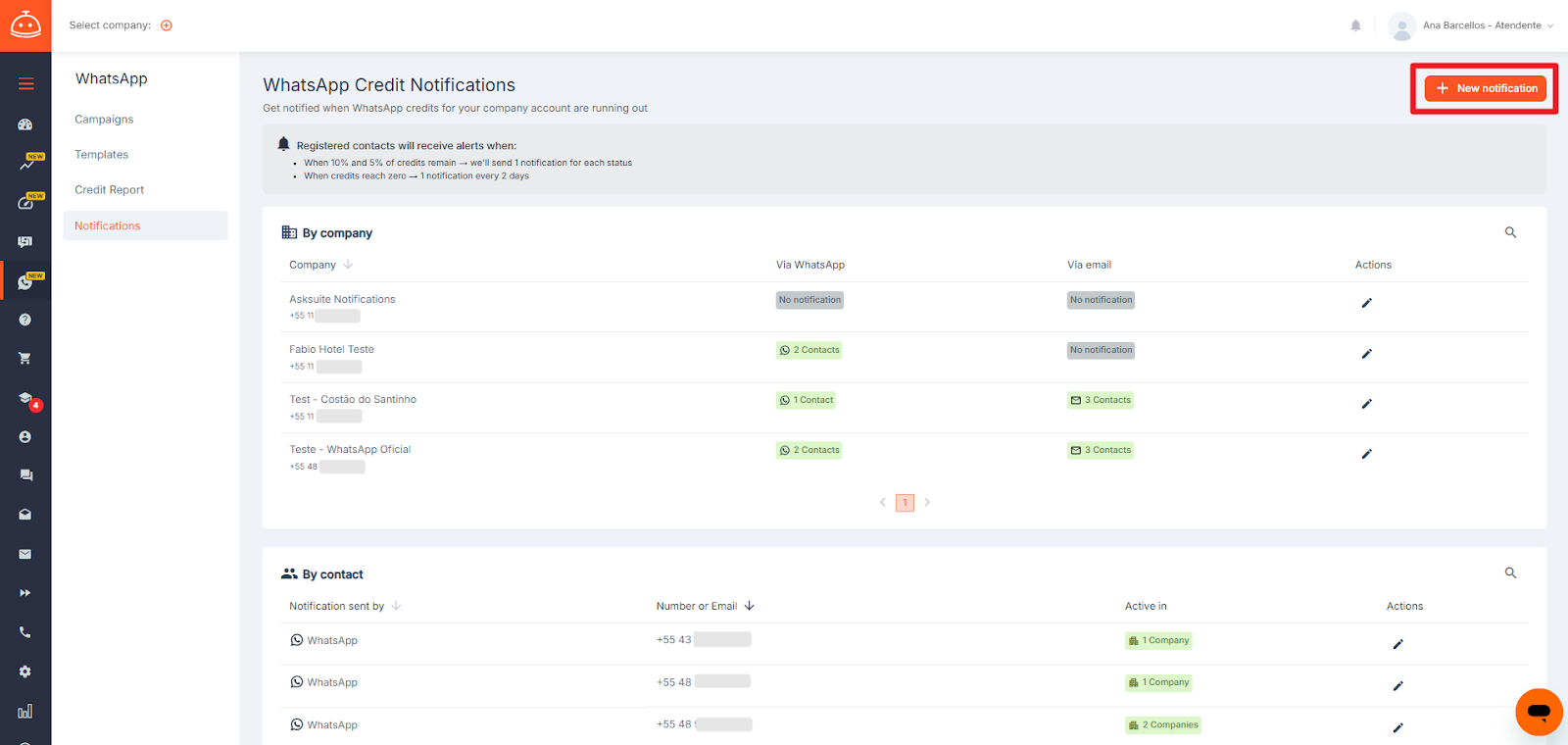Click WhatsApp Oficial 3 Contacts email badge
Image resolution: width=1568 pixels, height=745 pixels.
pos(1101,450)
